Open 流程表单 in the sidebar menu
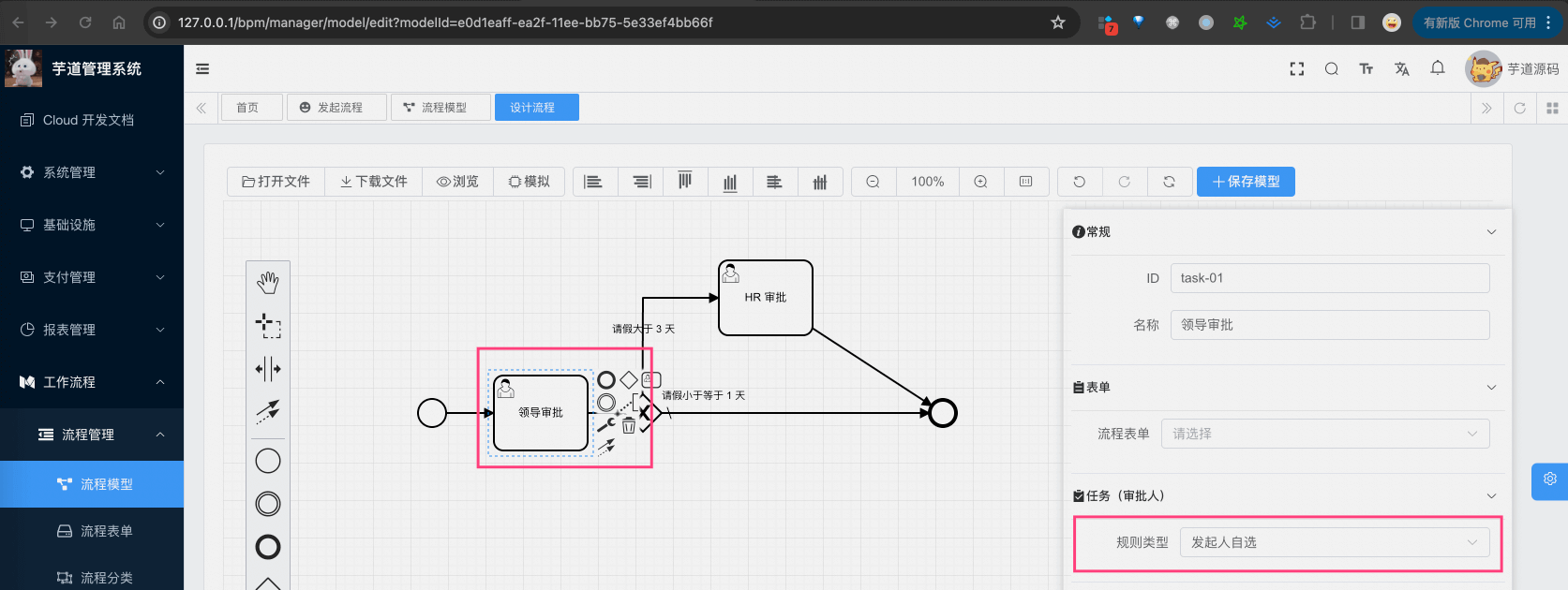Screen dimensions: 1568x590 [106, 531]
